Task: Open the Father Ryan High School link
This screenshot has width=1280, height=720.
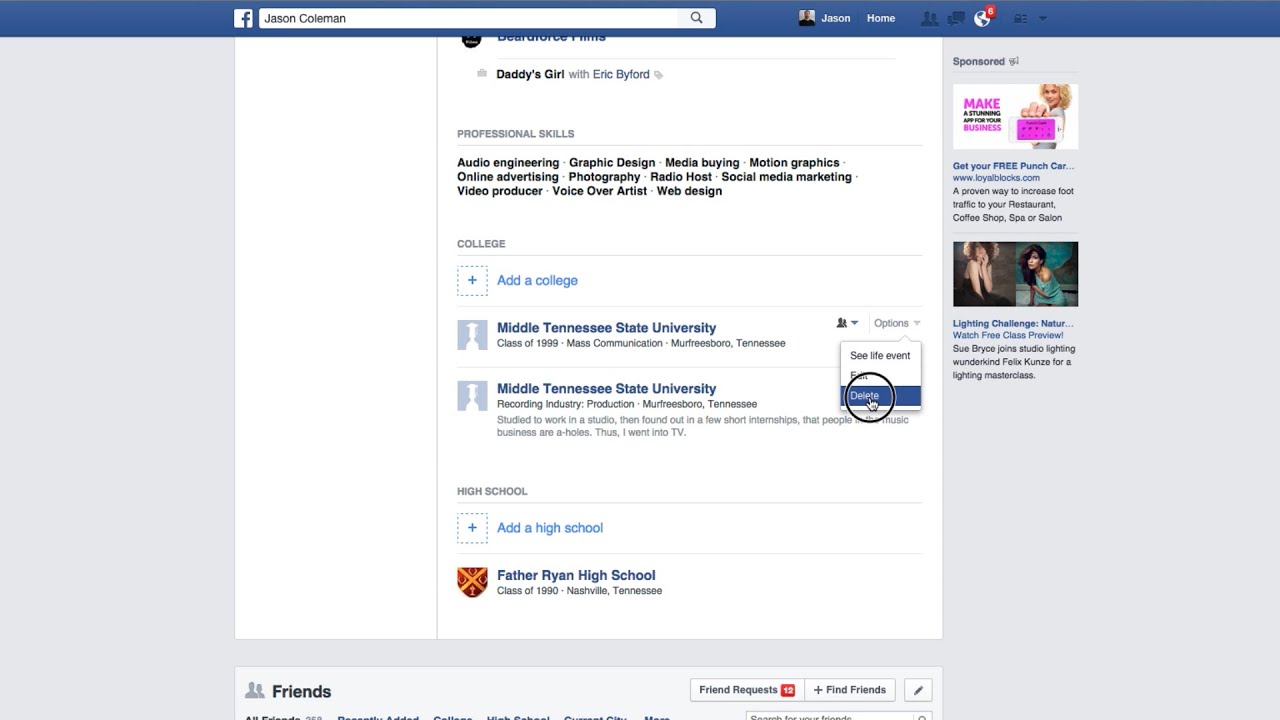Action: click(x=576, y=575)
